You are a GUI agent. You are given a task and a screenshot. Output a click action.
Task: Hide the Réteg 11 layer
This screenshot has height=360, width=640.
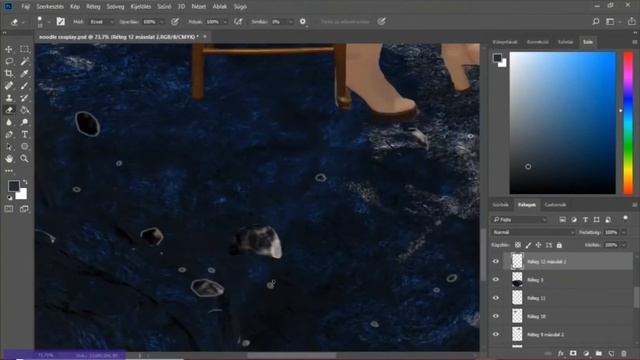[496, 298]
